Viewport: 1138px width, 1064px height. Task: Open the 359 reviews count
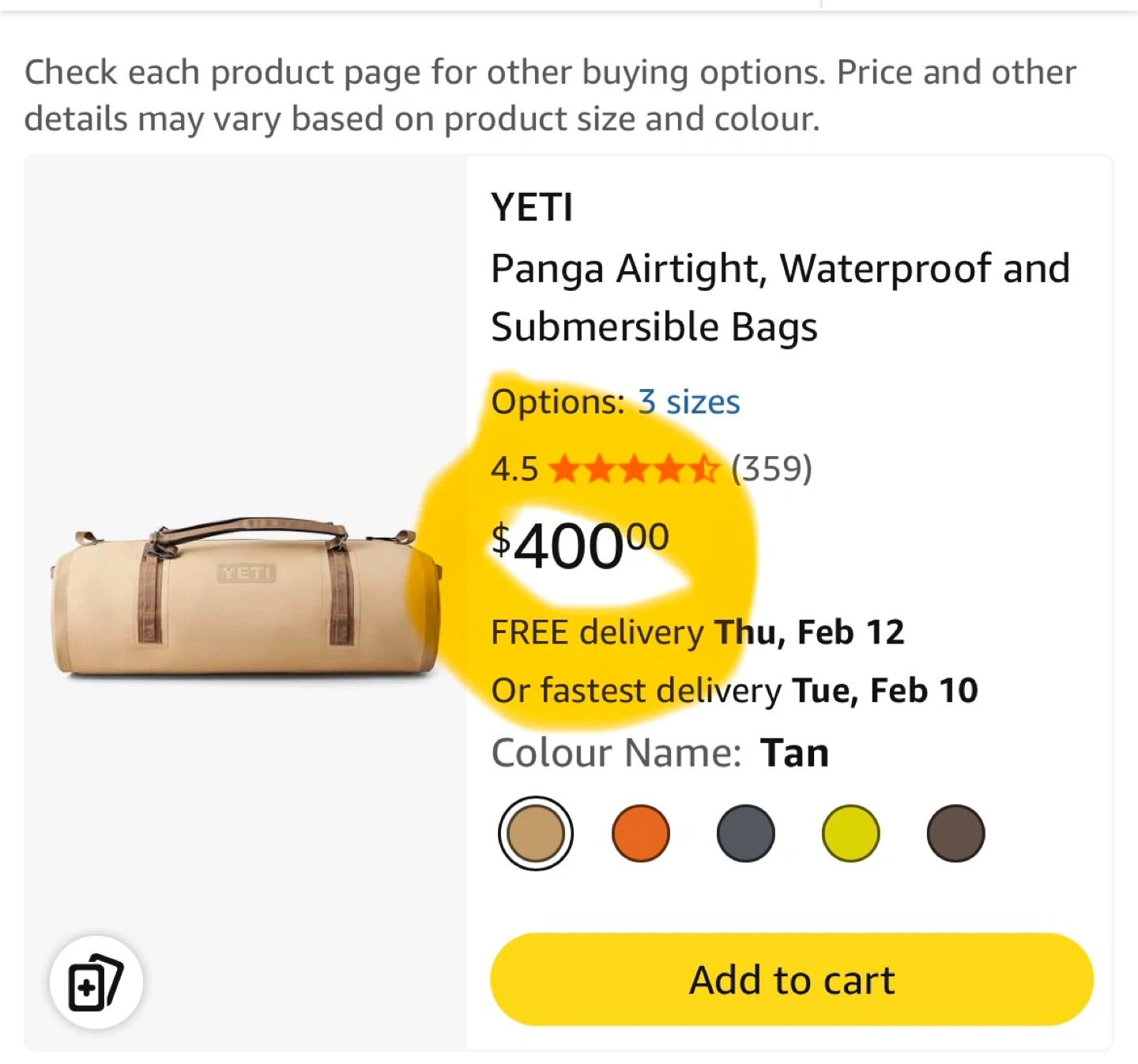click(x=771, y=469)
